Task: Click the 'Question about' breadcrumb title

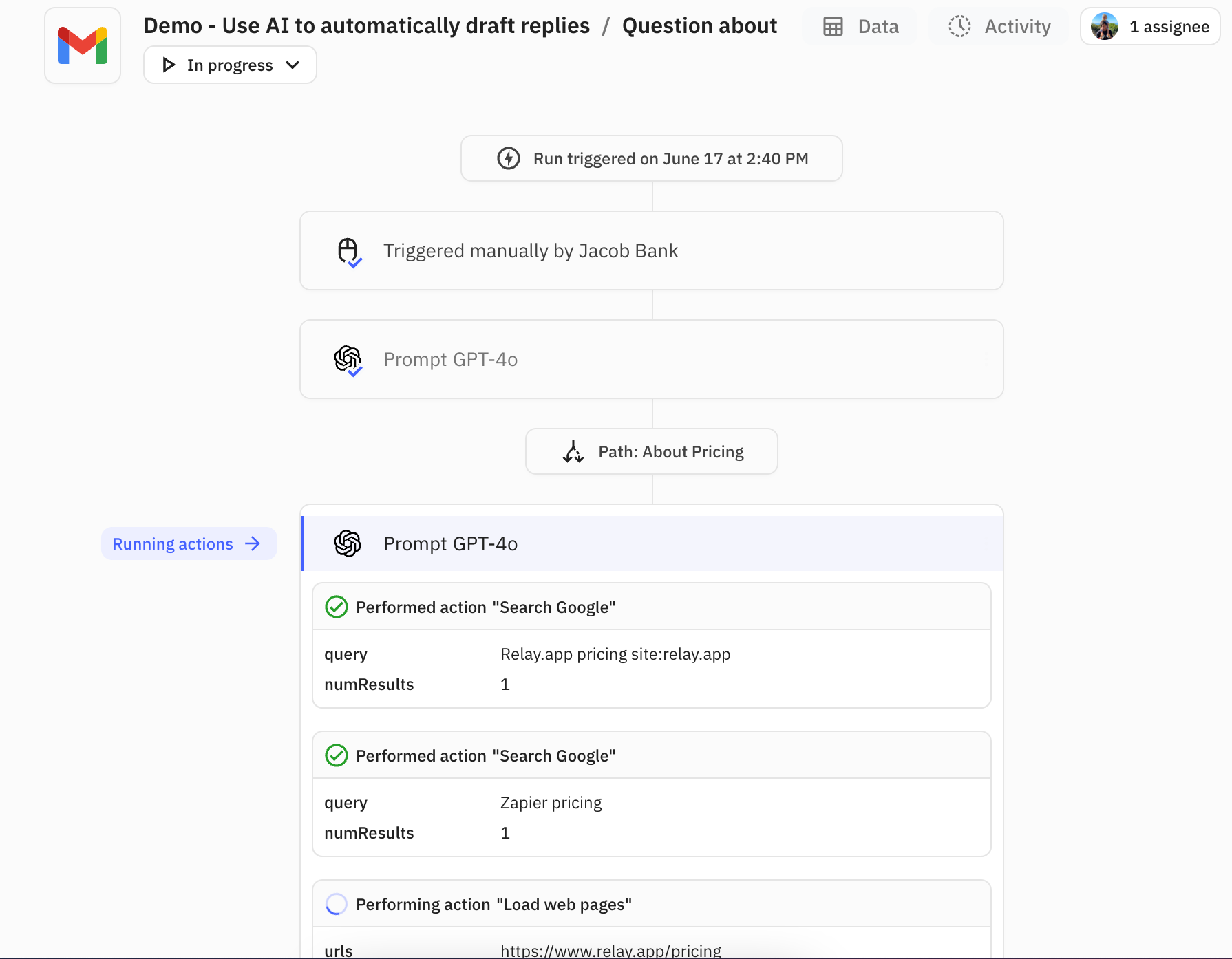Action: coord(699,25)
